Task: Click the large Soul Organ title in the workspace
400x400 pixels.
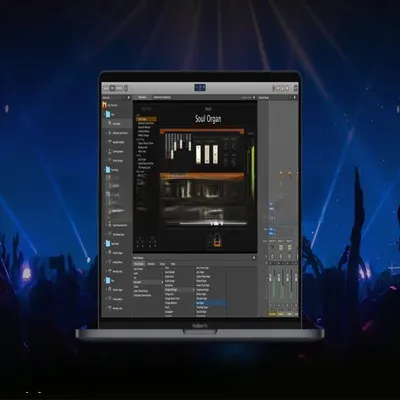Action: pyautogui.click(x=208, y=119)
